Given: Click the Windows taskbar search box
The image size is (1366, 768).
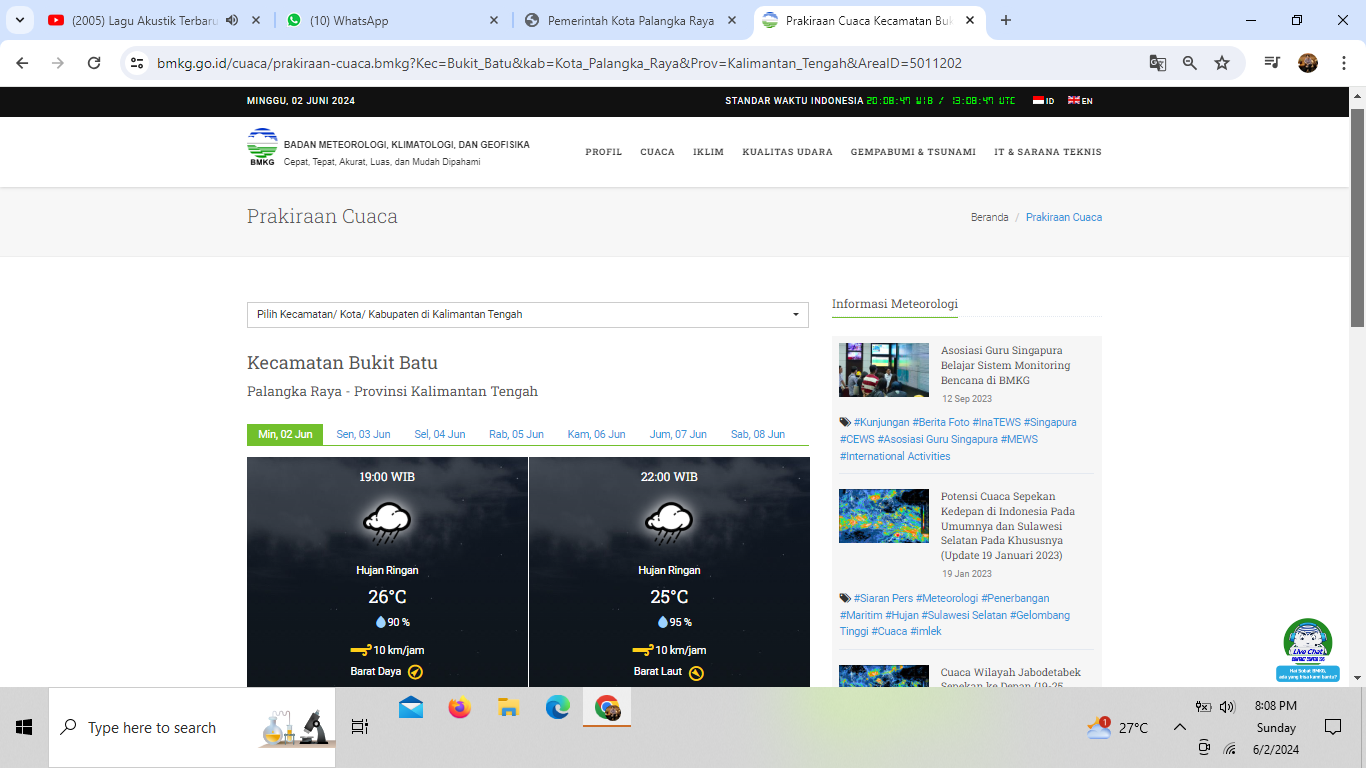Looking at the screenshot, I should tap(192, 728).
